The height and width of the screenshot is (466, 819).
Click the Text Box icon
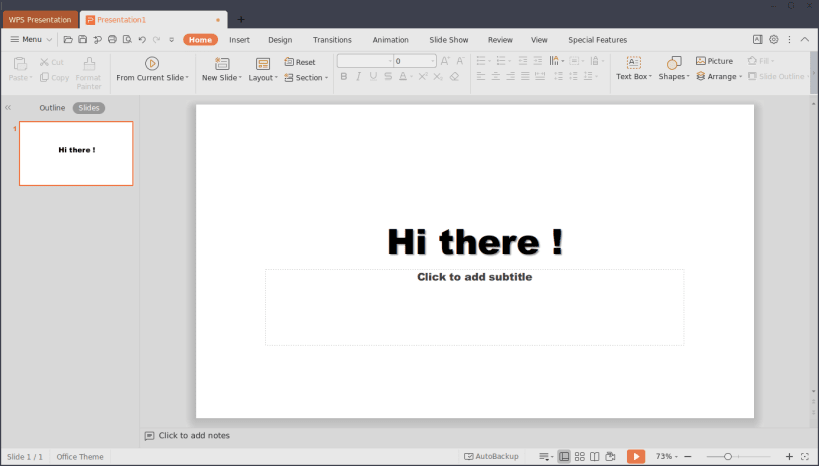pos(633,63)
